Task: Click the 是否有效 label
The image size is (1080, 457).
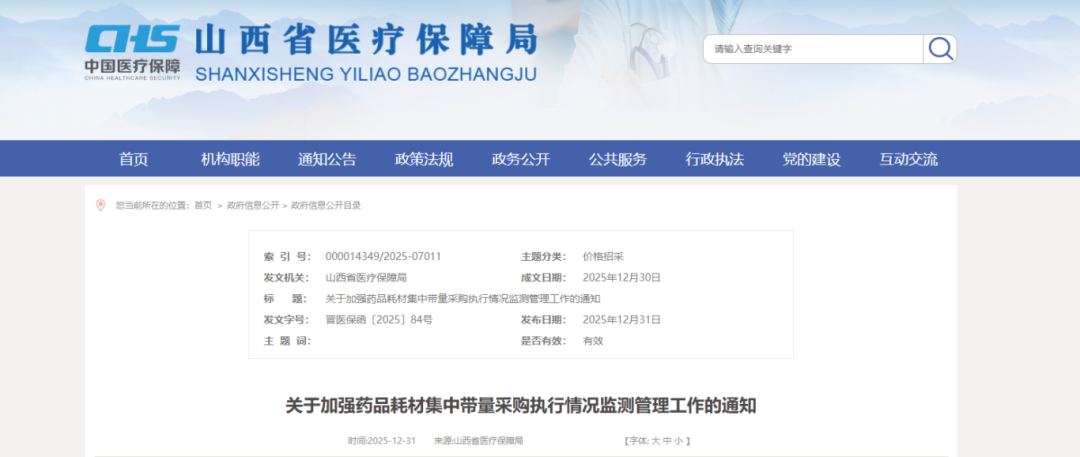Action: (x=543, y=341)
